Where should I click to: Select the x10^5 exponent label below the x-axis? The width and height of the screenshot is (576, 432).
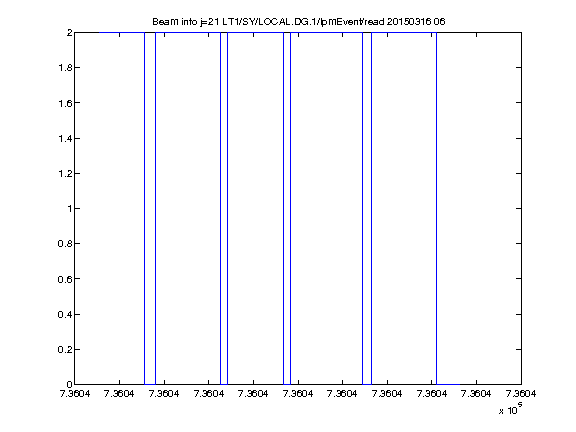click(511, 408)
